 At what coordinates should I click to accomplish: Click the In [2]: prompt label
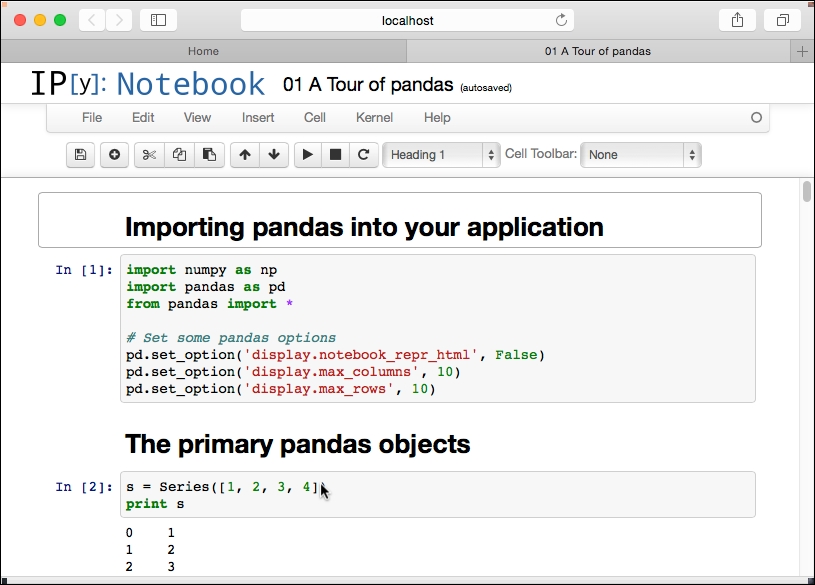coord(84,487)
